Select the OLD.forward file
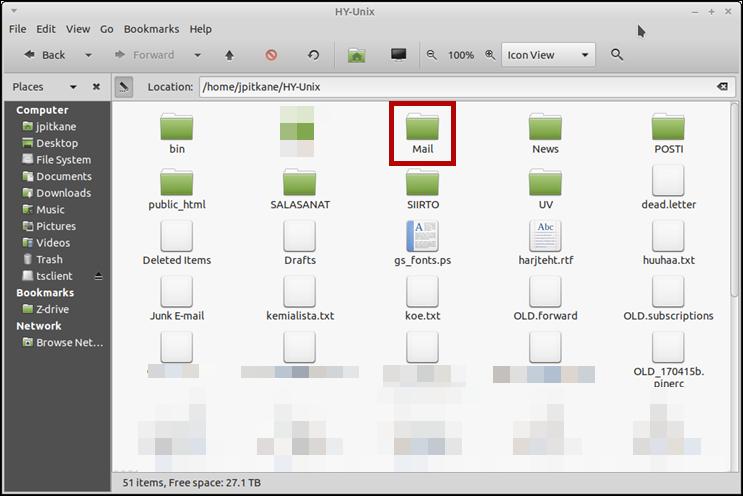The image size is (743, 496). tap(545, 298)
